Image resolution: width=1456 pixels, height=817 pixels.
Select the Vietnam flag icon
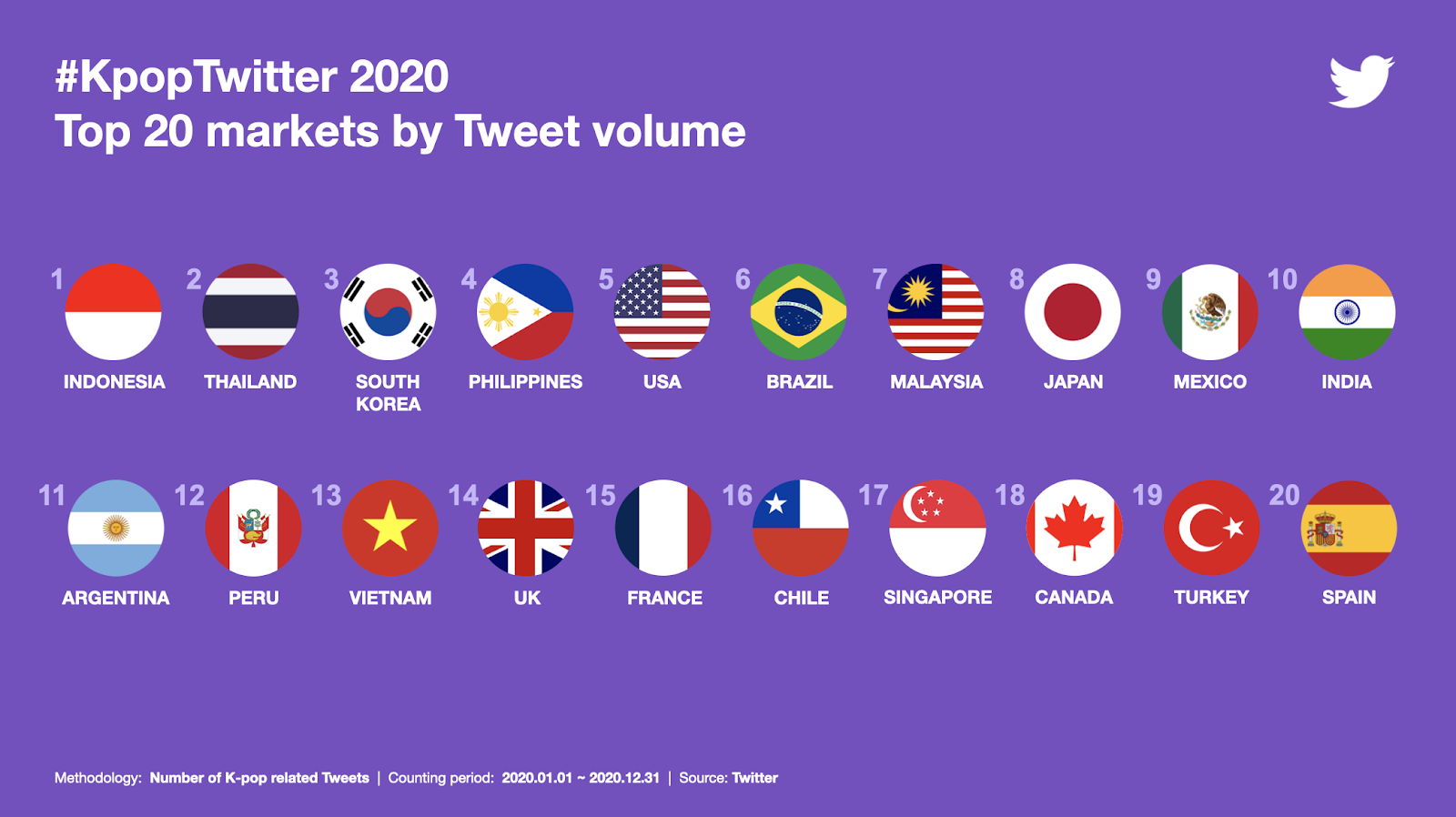pyautogui.click(x=389, y=528)
